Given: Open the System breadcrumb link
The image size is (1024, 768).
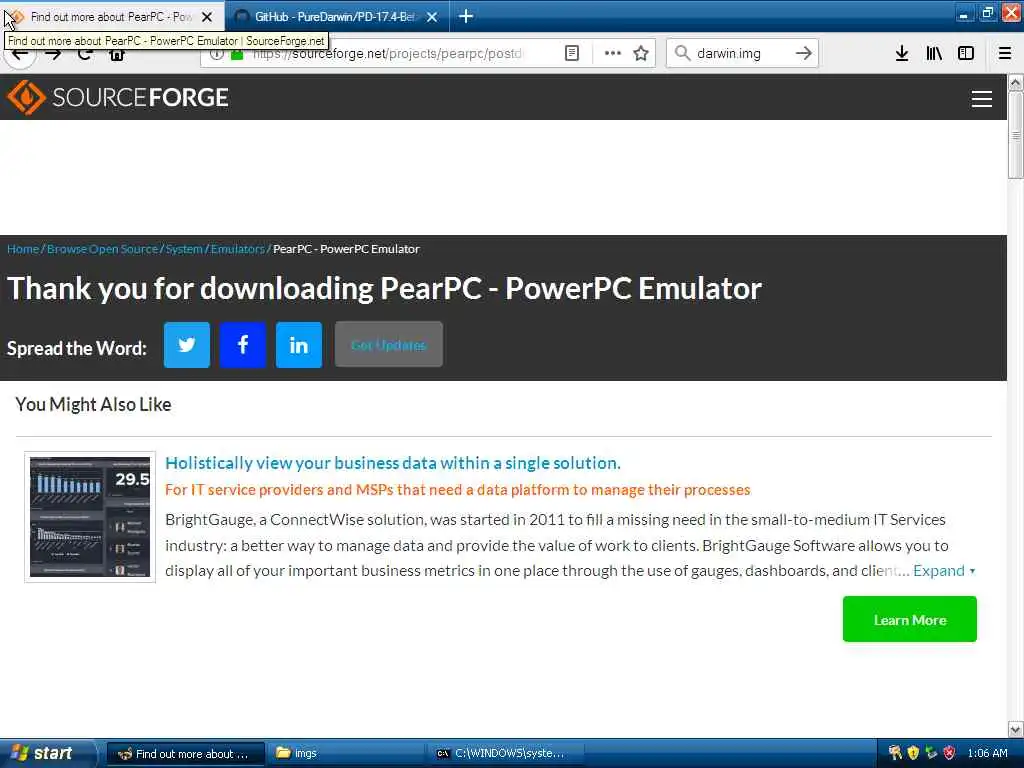Looking at the screenshot, I should click(x=184, y=249).
